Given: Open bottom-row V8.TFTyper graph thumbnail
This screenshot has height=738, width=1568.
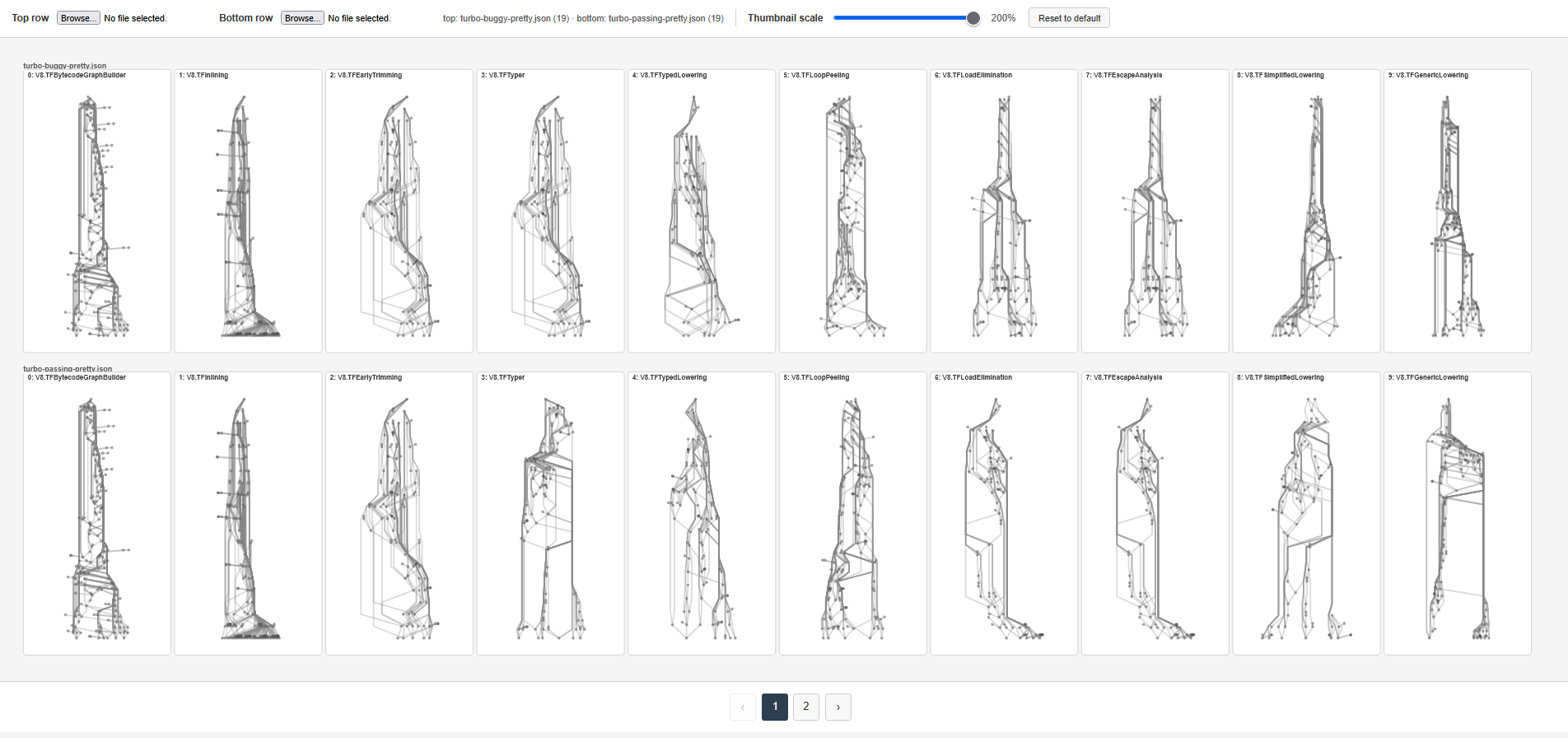Looking at the screenshot, I should coord(550,513).
